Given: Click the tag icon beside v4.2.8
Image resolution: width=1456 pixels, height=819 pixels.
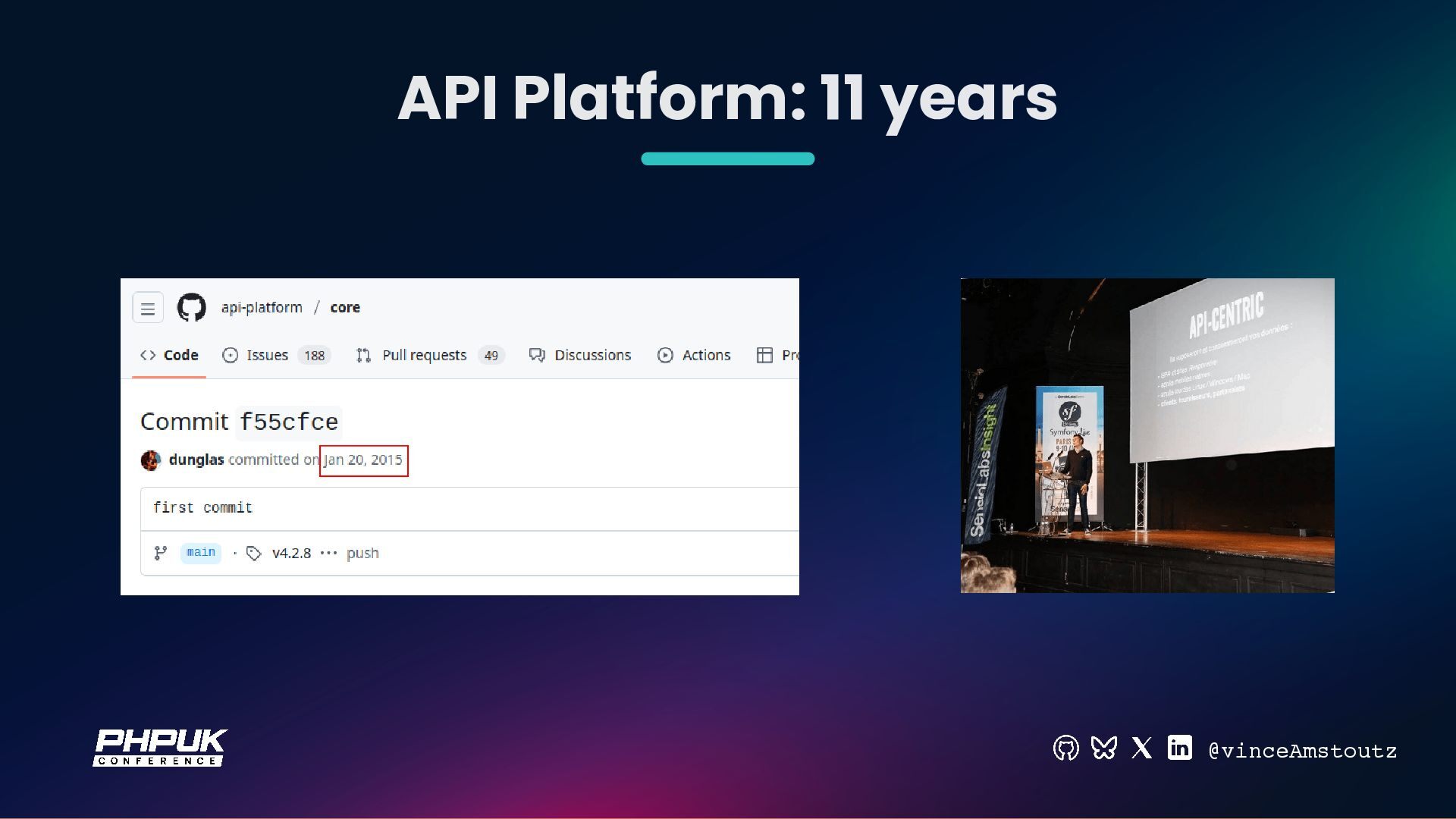Looking at the screenshot, I should [x=254, y=554].
